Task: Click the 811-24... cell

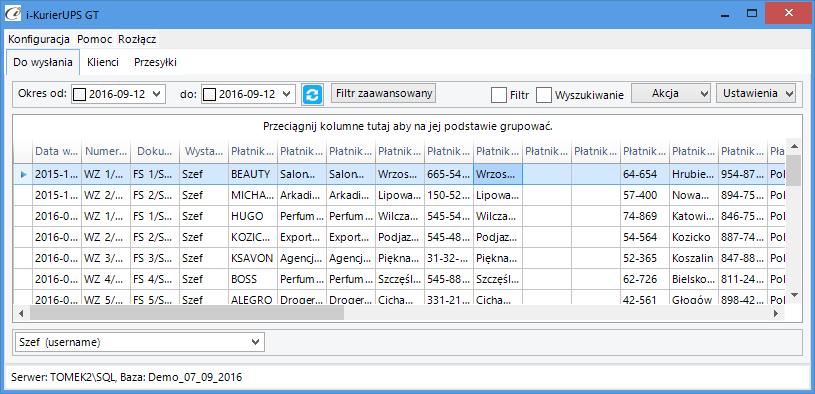Action: tap(743, 279)
